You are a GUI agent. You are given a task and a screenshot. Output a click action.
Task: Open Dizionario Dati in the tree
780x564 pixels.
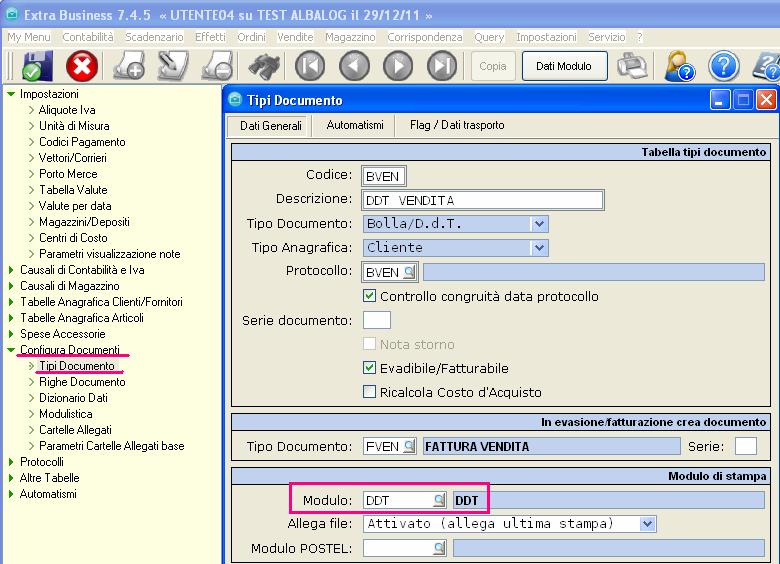click(x=73, y=398)
